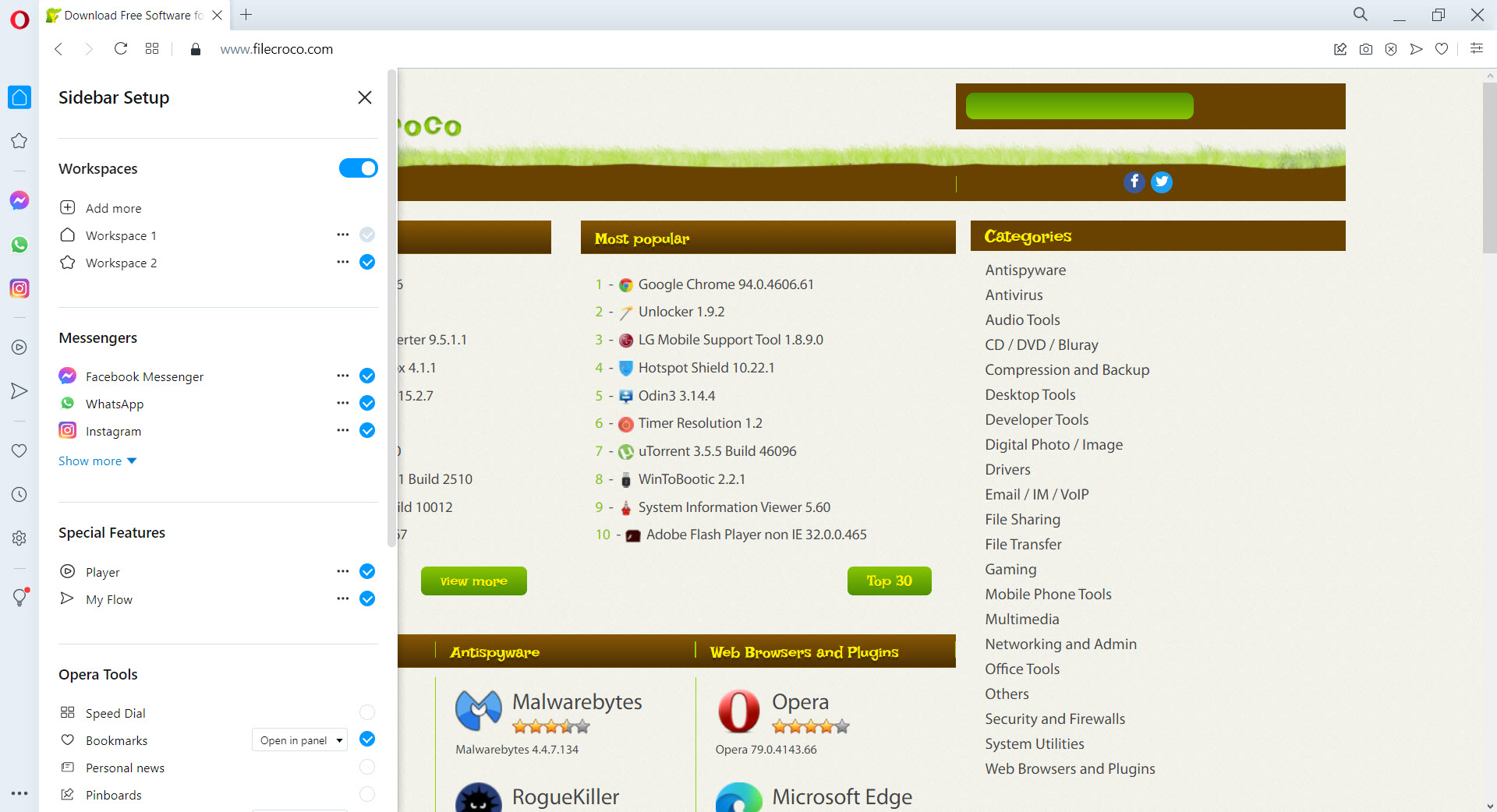Expand Show more messengers
The image size is (1497, 812).
pyautogui.click(x=97, y=461)
